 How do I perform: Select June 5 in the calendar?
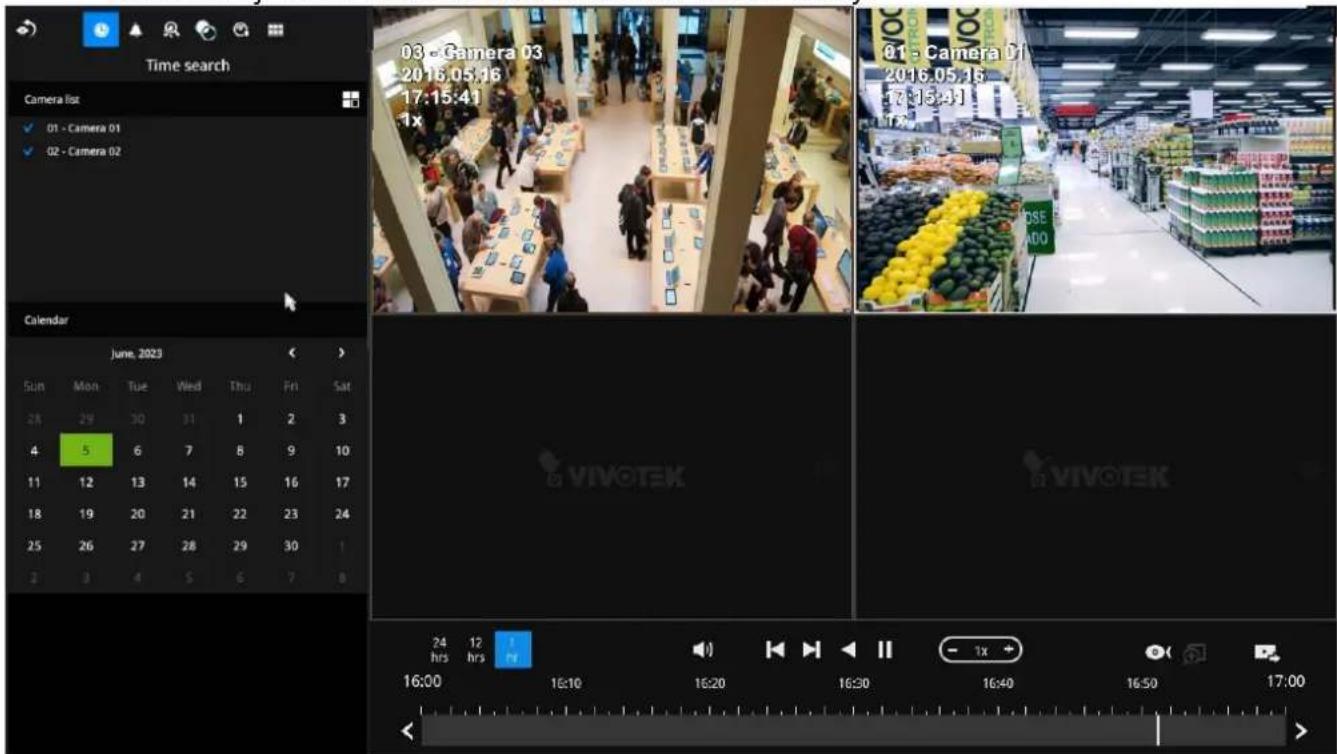coord(86,450)
